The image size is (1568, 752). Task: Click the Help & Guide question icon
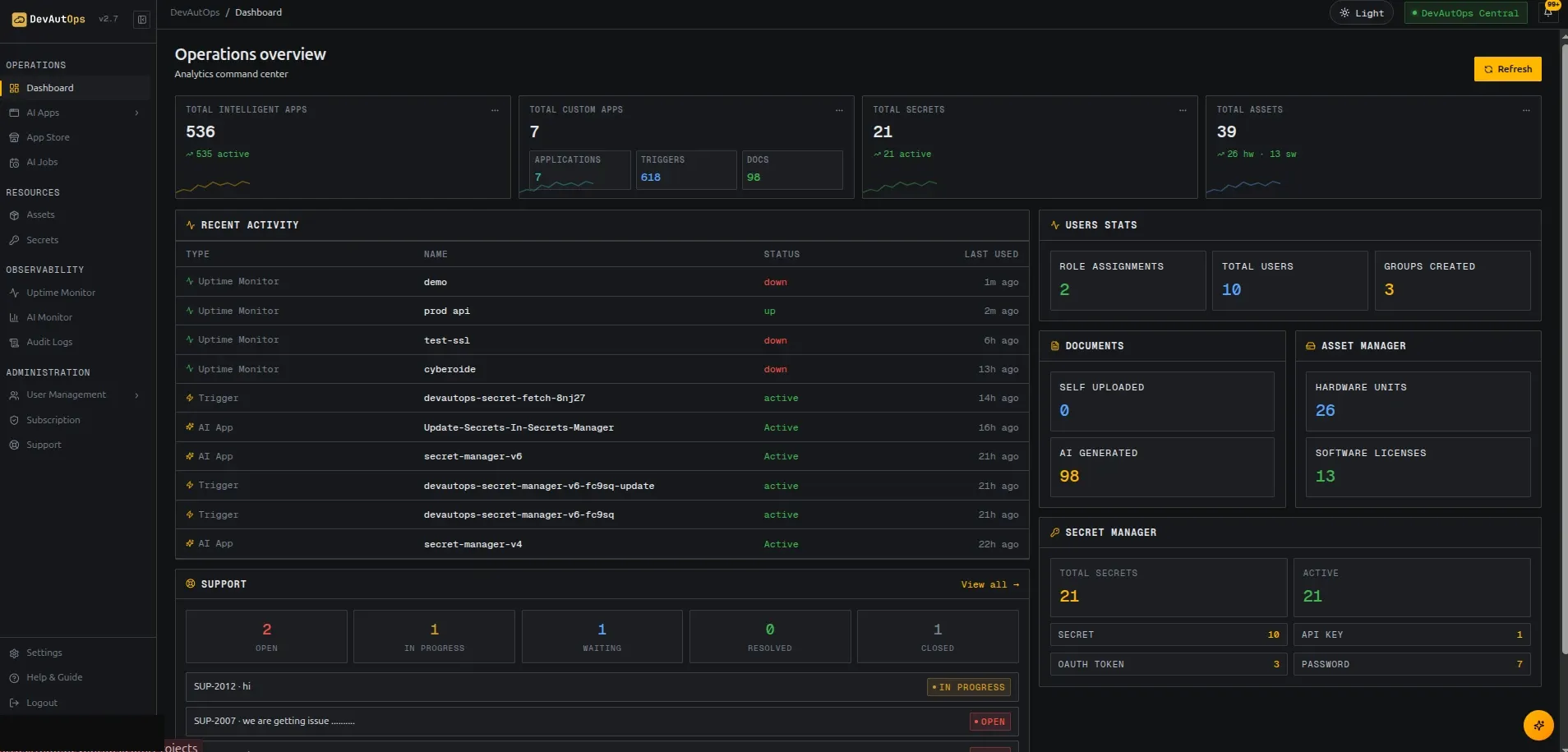(x=14, y=677)
